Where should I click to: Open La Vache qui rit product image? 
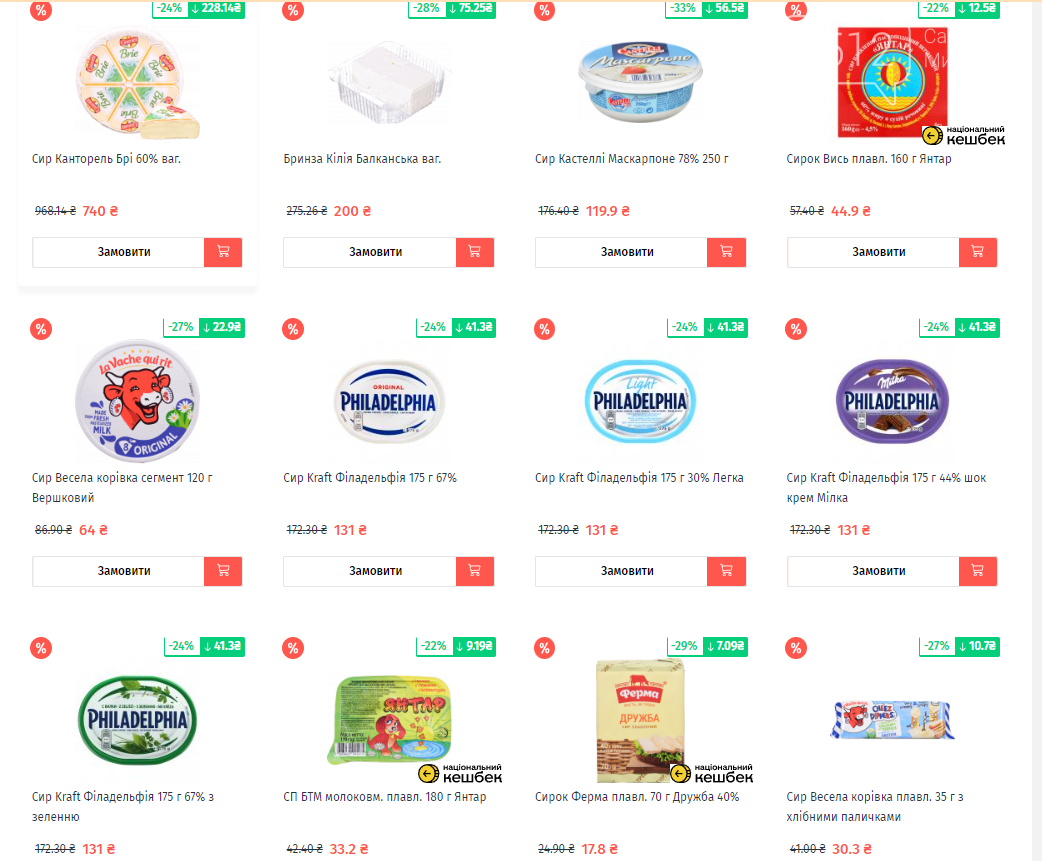click(x=138, y=401)
